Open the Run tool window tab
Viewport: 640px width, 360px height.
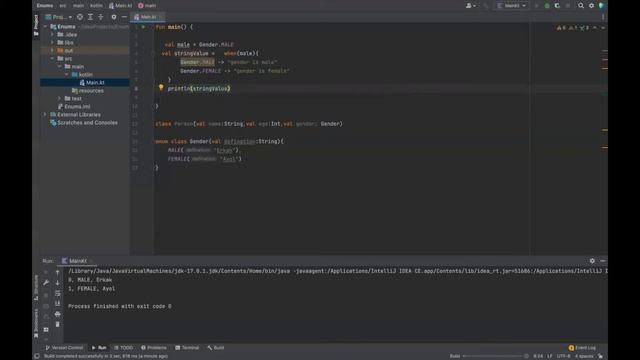click(x=99, y=348)
